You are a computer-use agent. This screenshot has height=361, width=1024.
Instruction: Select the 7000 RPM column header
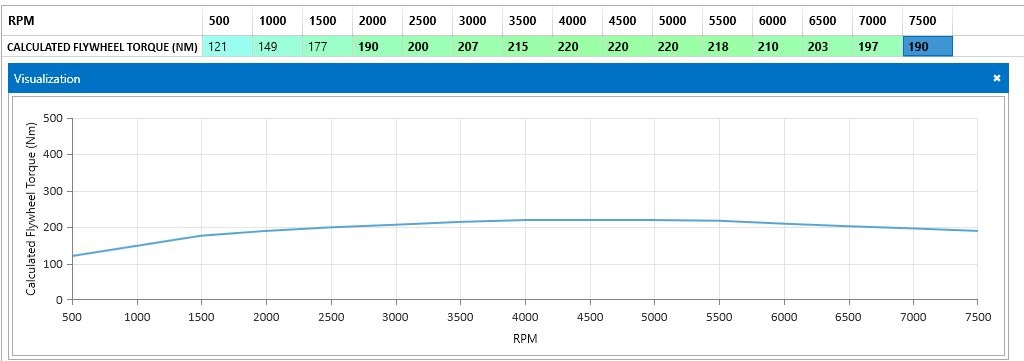(878, 21)
